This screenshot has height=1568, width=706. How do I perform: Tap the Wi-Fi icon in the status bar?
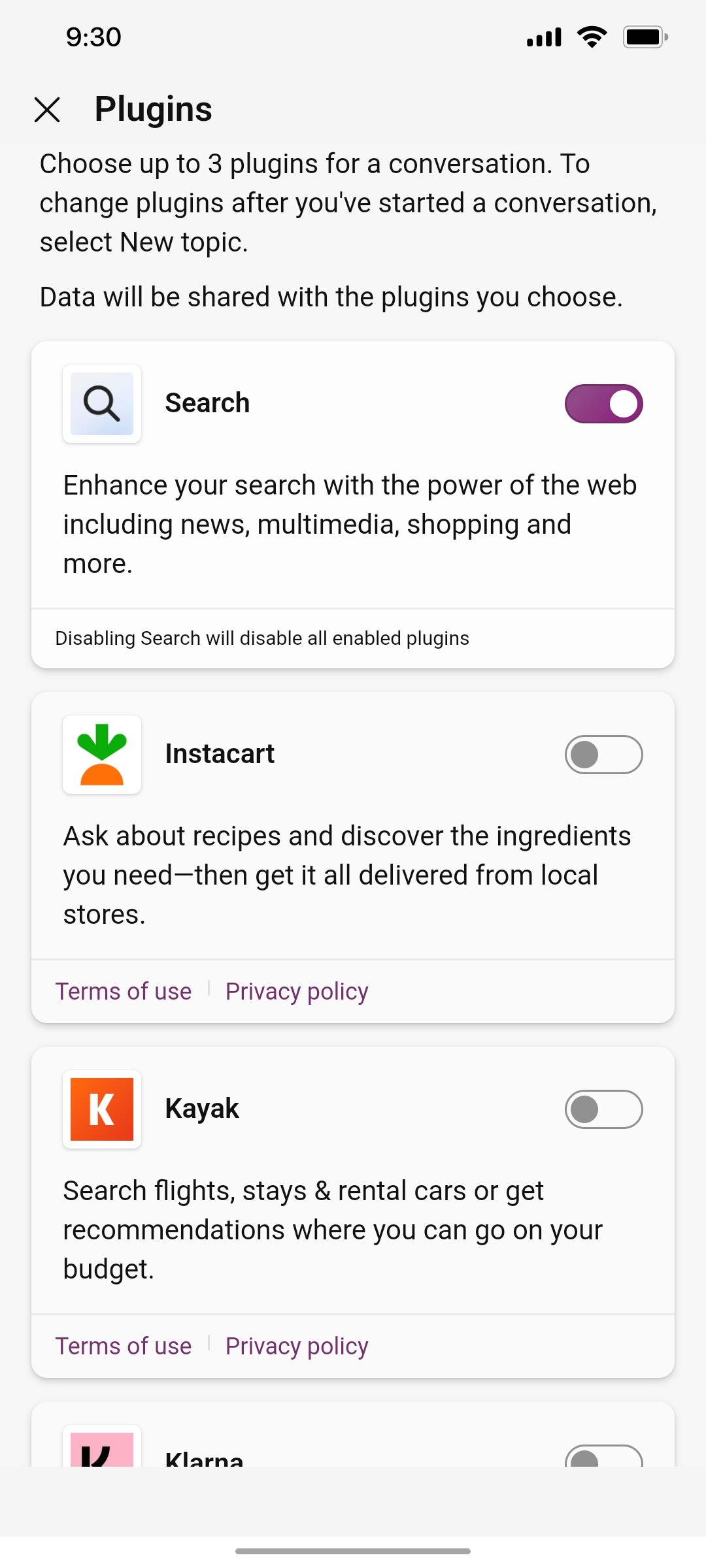(x=590, y=37)
